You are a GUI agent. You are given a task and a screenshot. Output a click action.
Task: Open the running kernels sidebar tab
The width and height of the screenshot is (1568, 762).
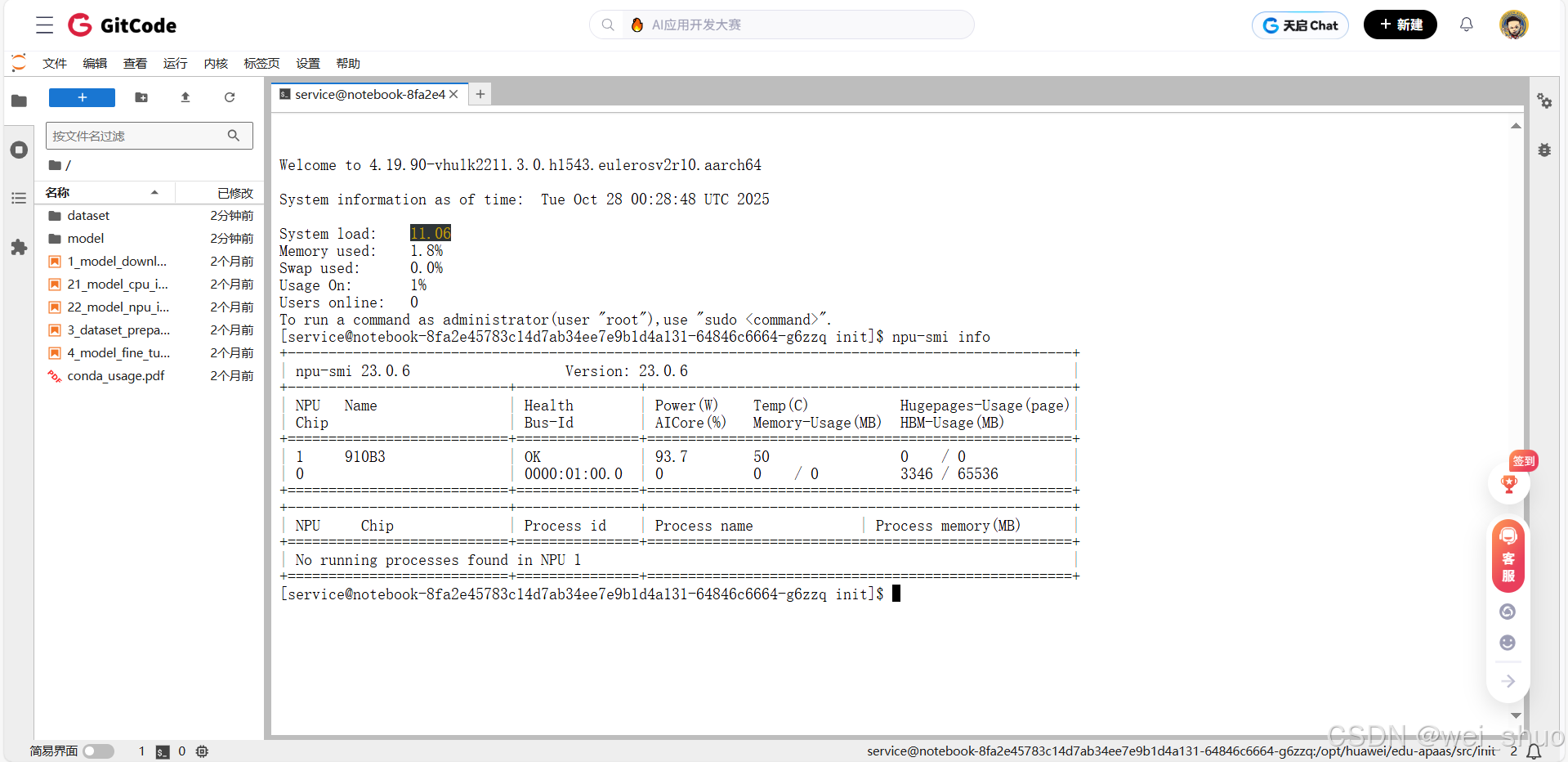19,150
